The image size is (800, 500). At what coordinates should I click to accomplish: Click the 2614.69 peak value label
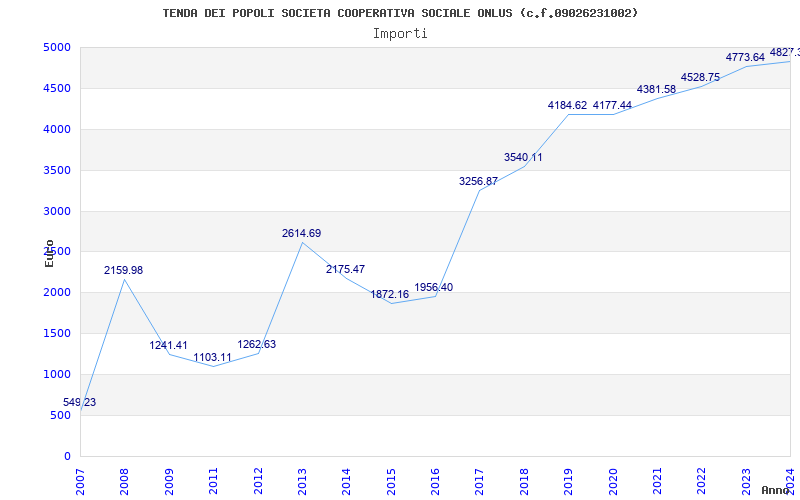click(x=301, y=234)
